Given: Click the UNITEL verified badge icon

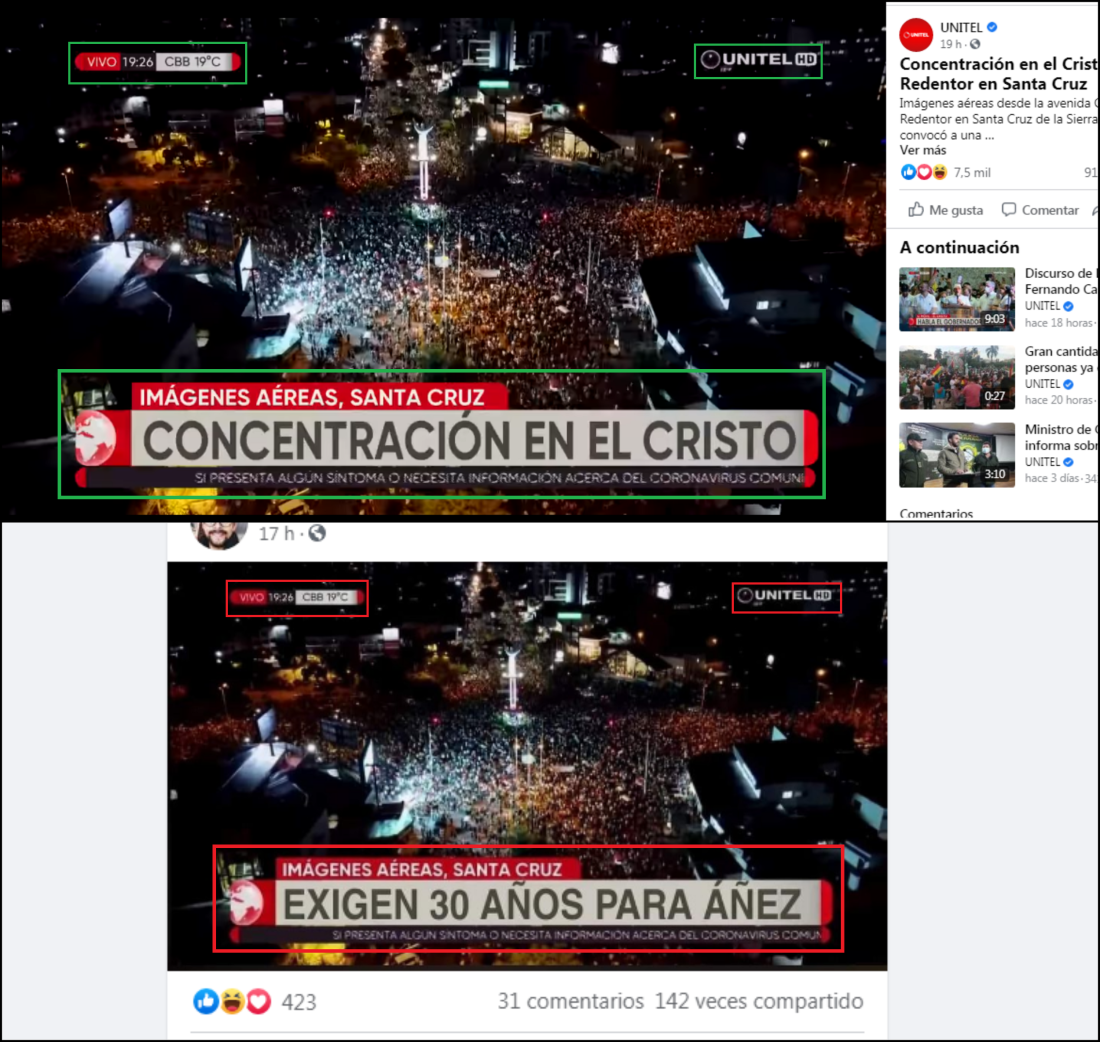Looking at the screenshot, I should coord(992,27).
